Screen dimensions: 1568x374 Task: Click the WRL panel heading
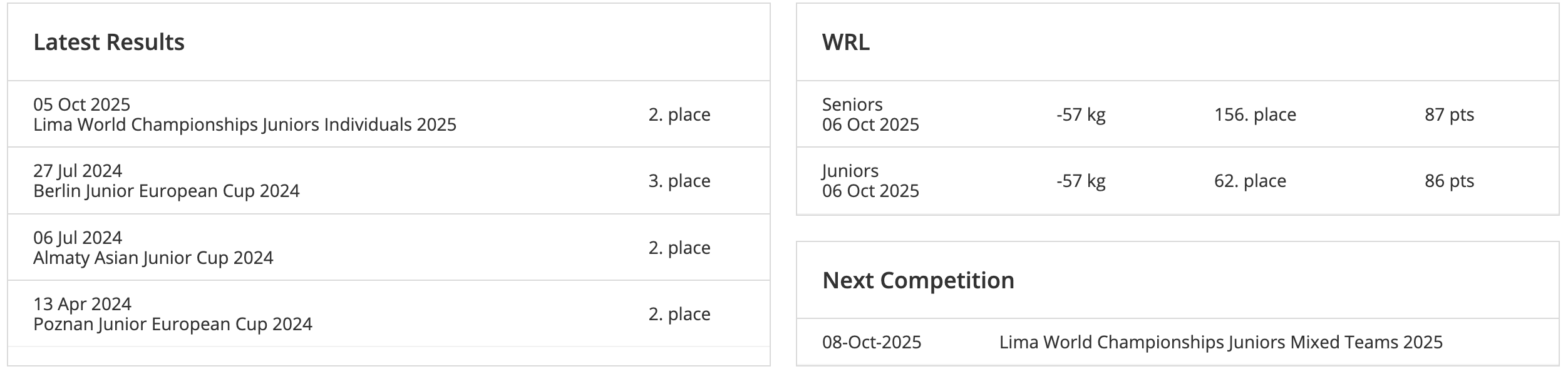tap(845, 42)
